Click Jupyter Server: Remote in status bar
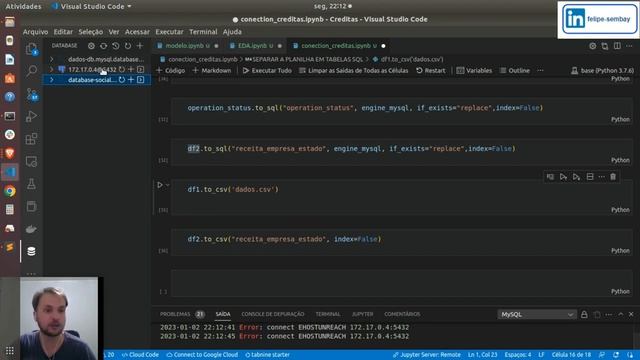The image size is (640, 360). tap(427, 355)
